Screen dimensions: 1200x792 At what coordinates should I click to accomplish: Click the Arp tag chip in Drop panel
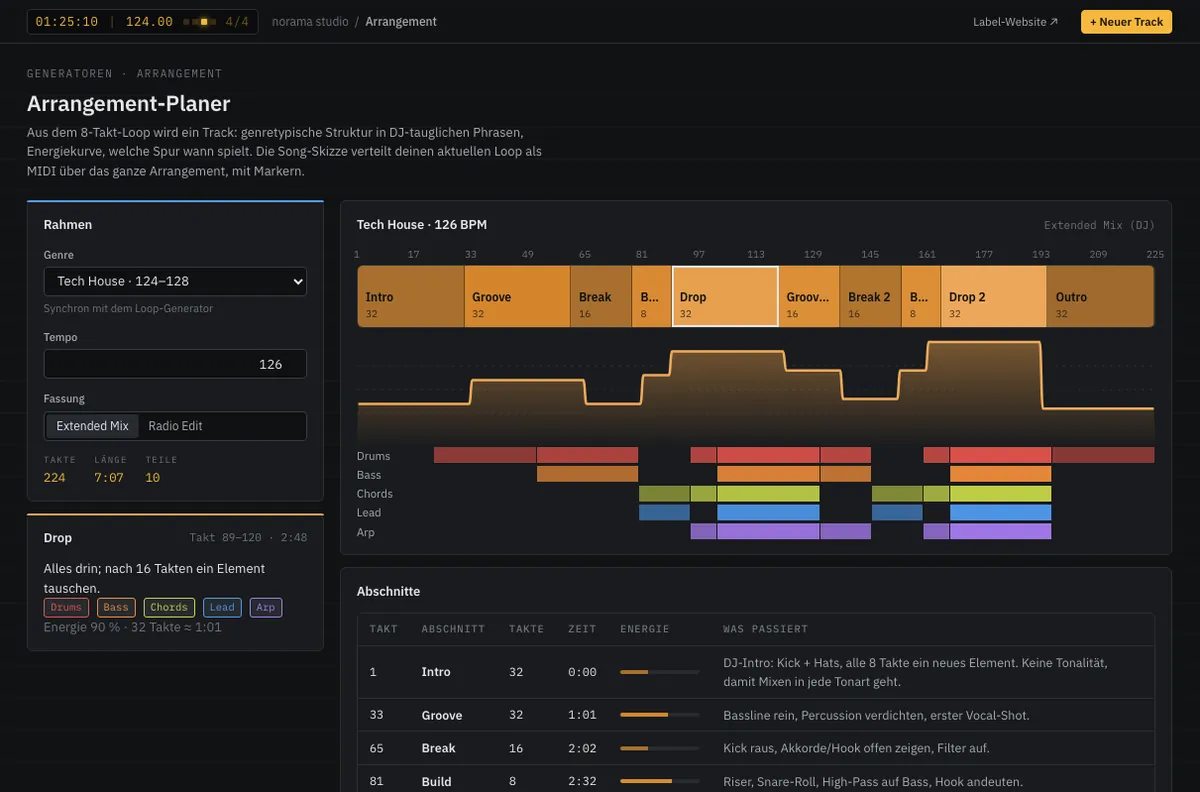[265, 607]
